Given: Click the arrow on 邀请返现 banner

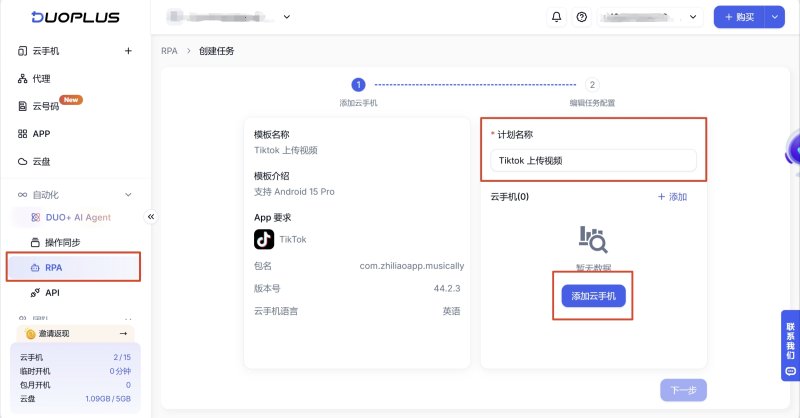Looking at the screenshot, I should 123,333.
